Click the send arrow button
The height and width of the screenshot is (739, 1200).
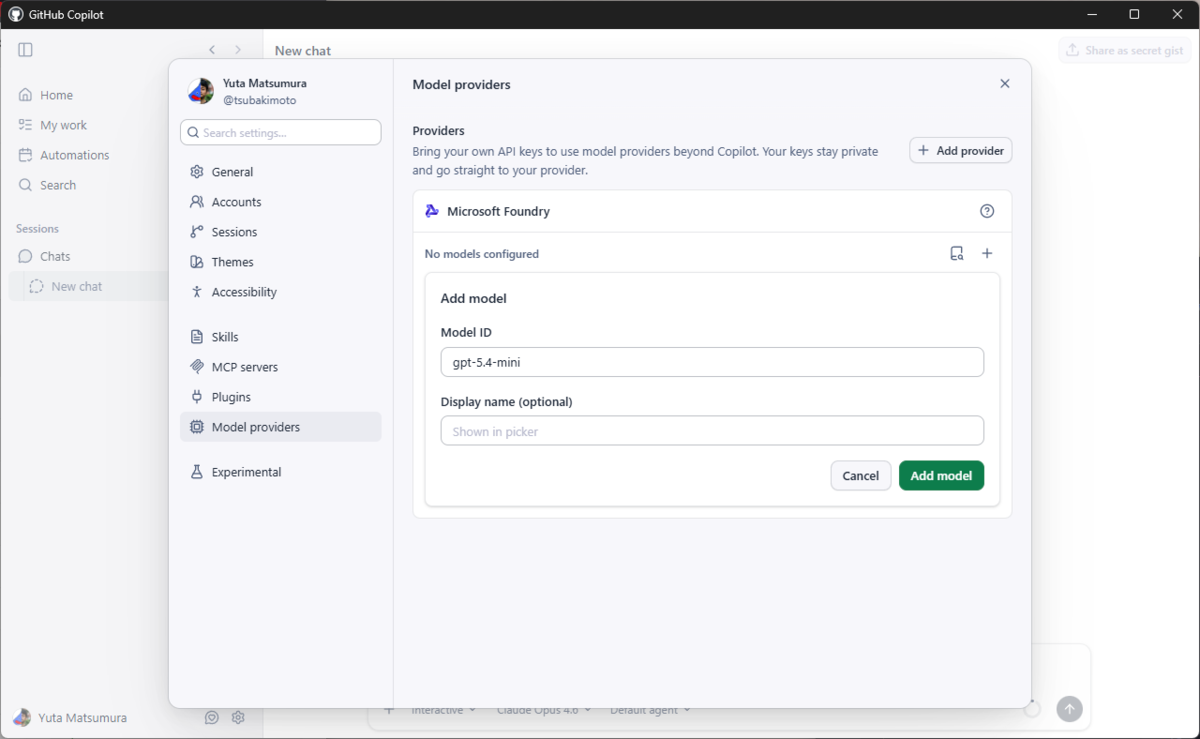(x=1069, y=709)
